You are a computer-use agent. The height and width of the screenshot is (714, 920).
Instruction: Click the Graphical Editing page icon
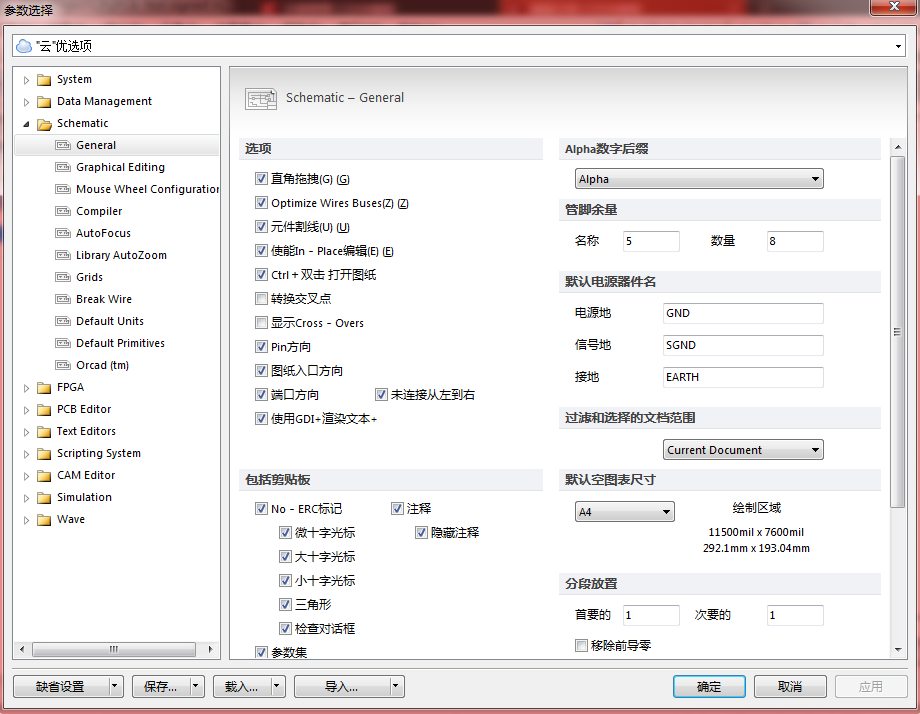coord(63,167)
